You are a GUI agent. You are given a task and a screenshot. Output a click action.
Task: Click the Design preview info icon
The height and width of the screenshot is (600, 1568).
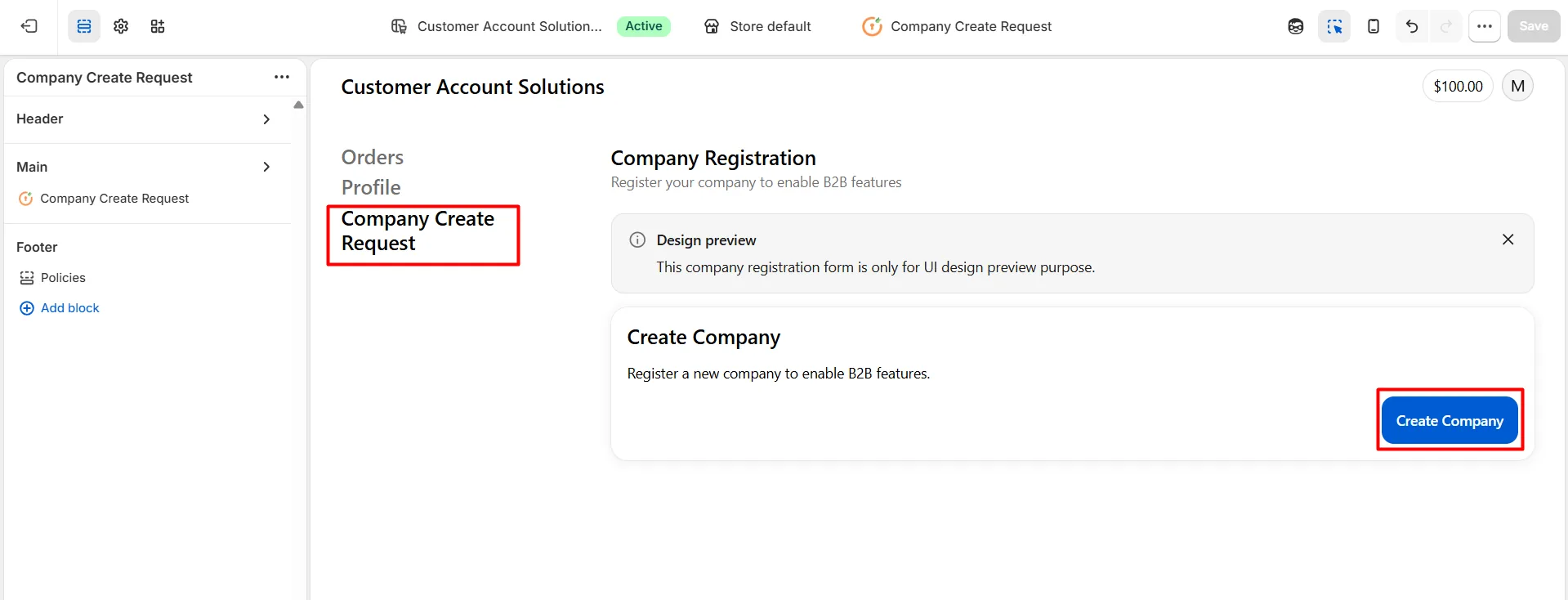pyautogui.click(x=637, y=240)
